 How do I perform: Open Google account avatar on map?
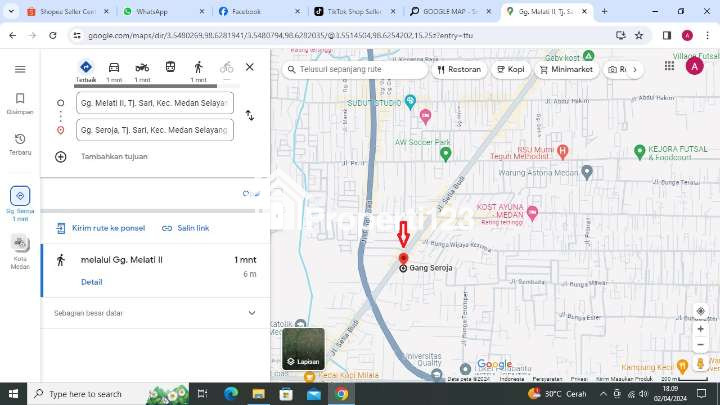click(694, 67)
